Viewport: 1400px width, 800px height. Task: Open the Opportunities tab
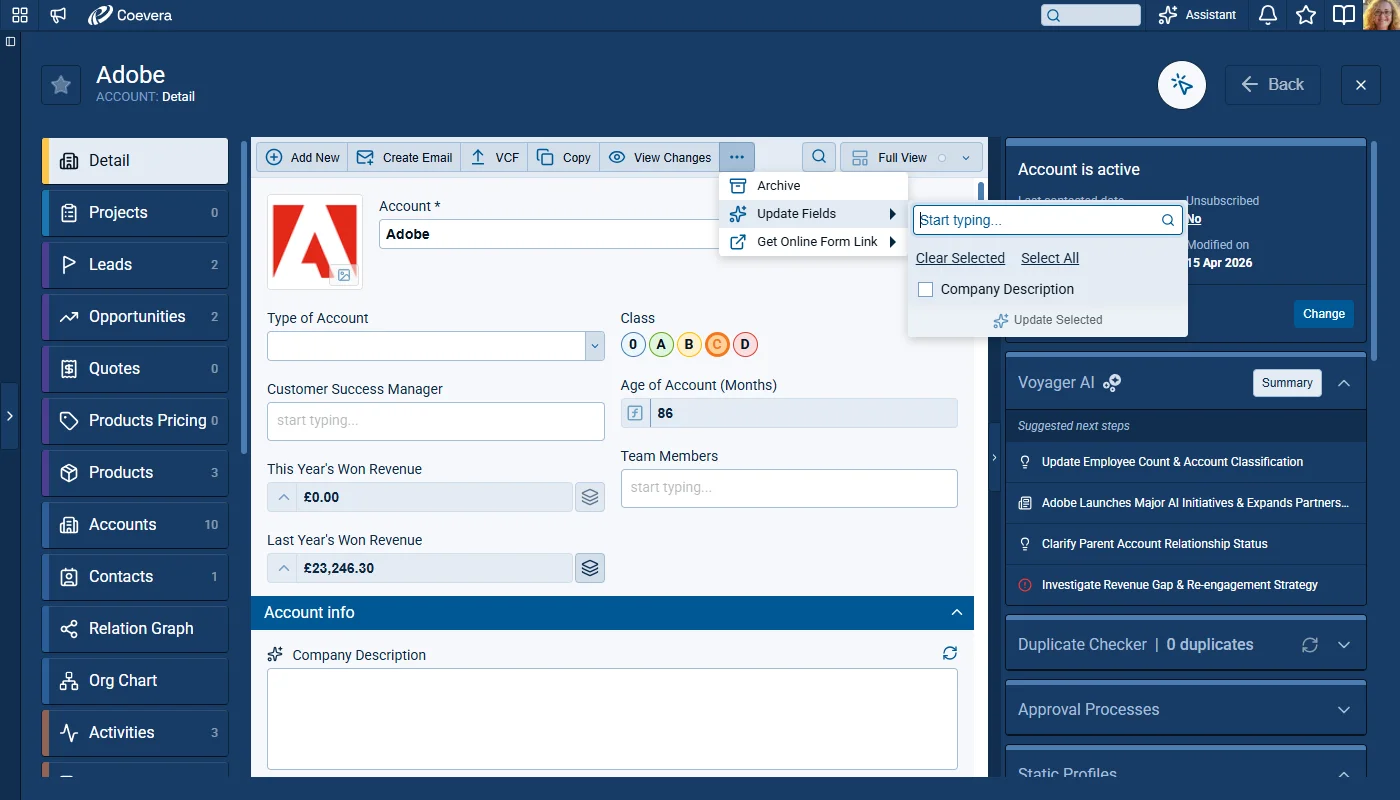pyautogui.click(x=135, y=317)
